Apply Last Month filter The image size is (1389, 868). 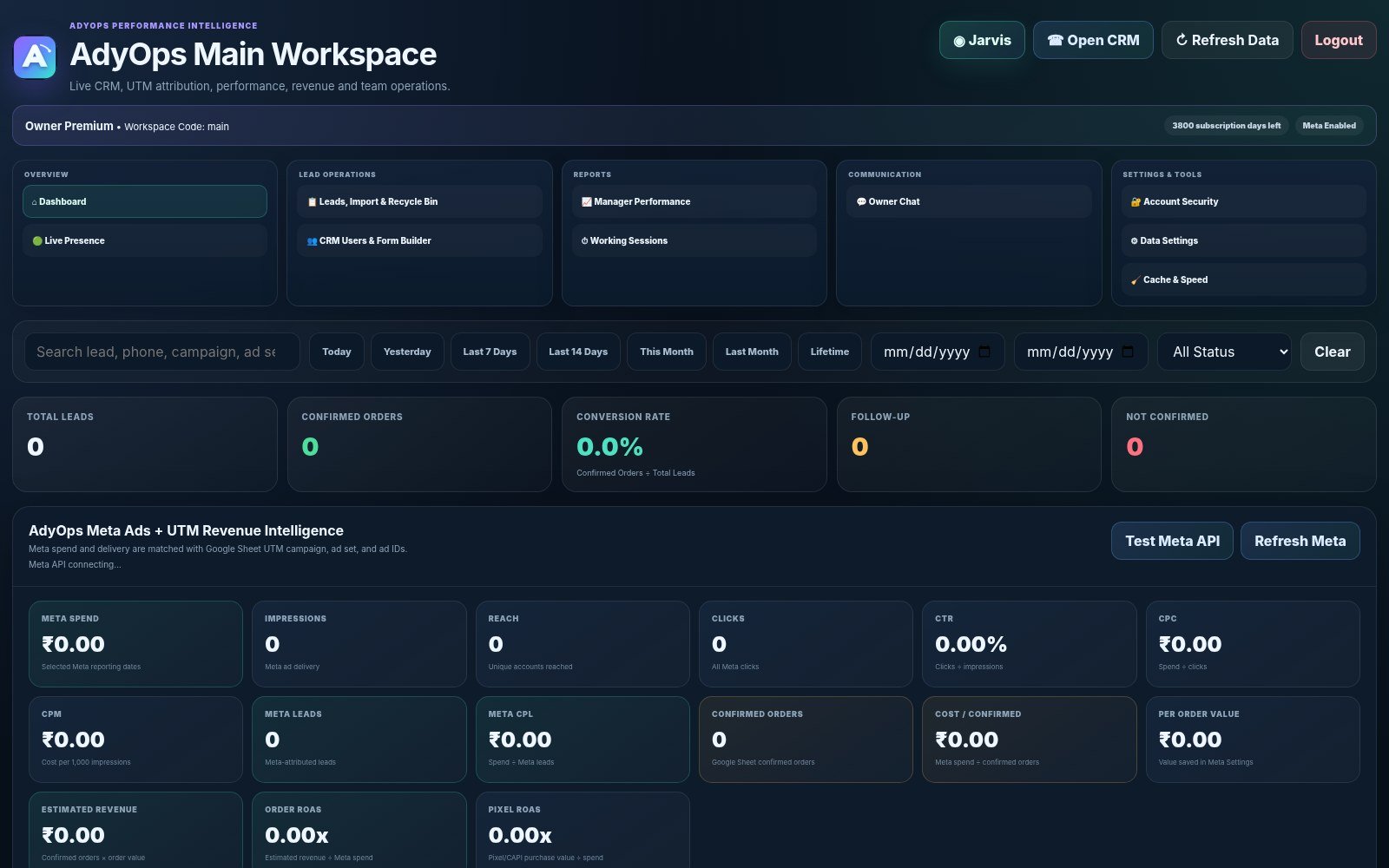click(x=752, y=352)
